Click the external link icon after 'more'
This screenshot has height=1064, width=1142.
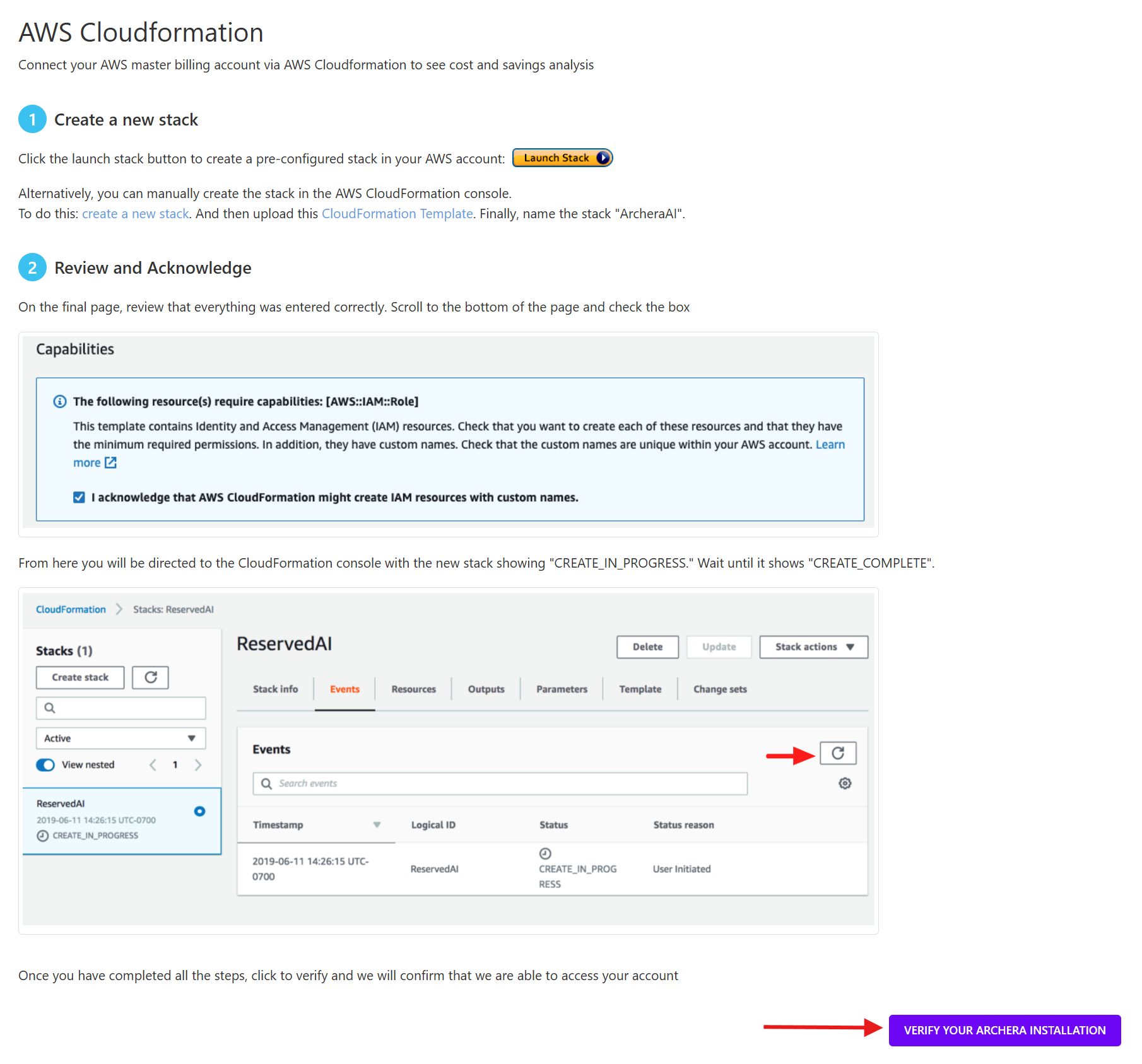[x=111, y=463]
